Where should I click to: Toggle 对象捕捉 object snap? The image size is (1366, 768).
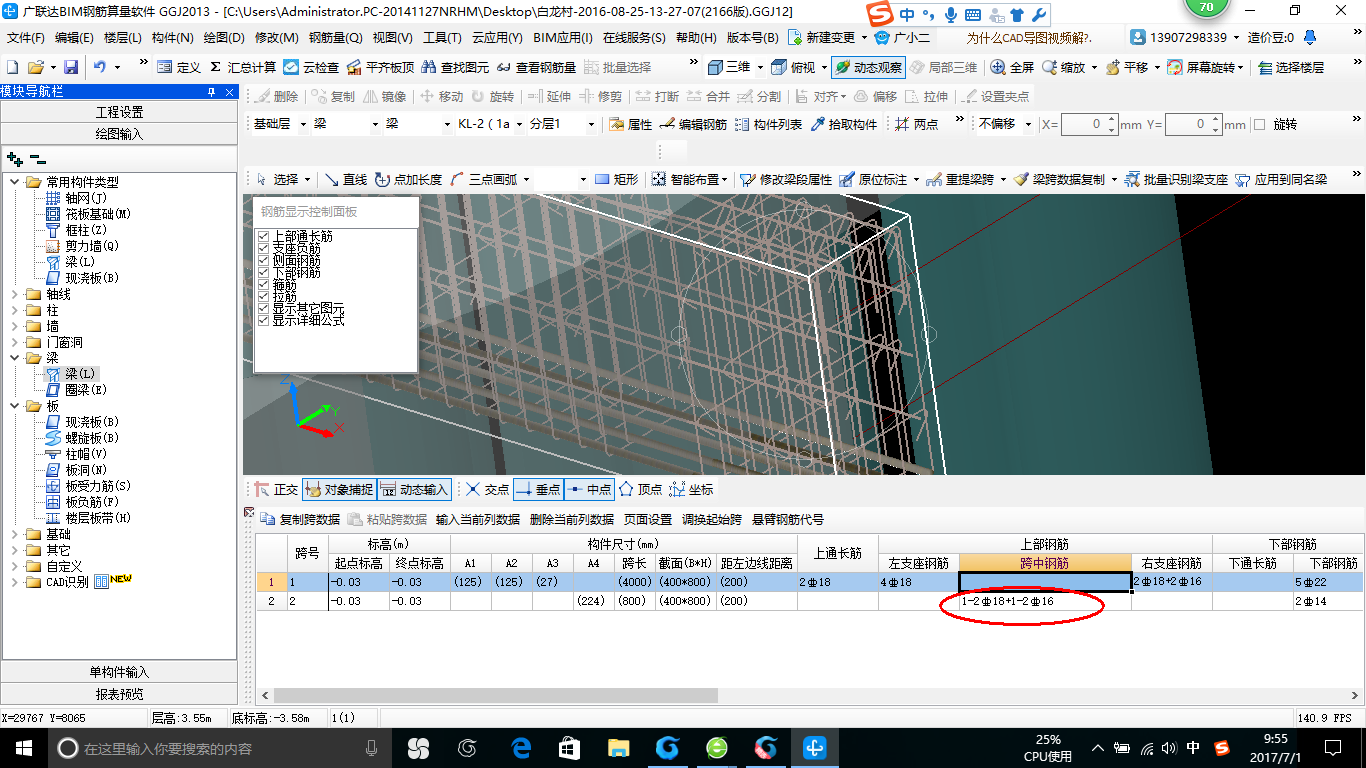339,489
